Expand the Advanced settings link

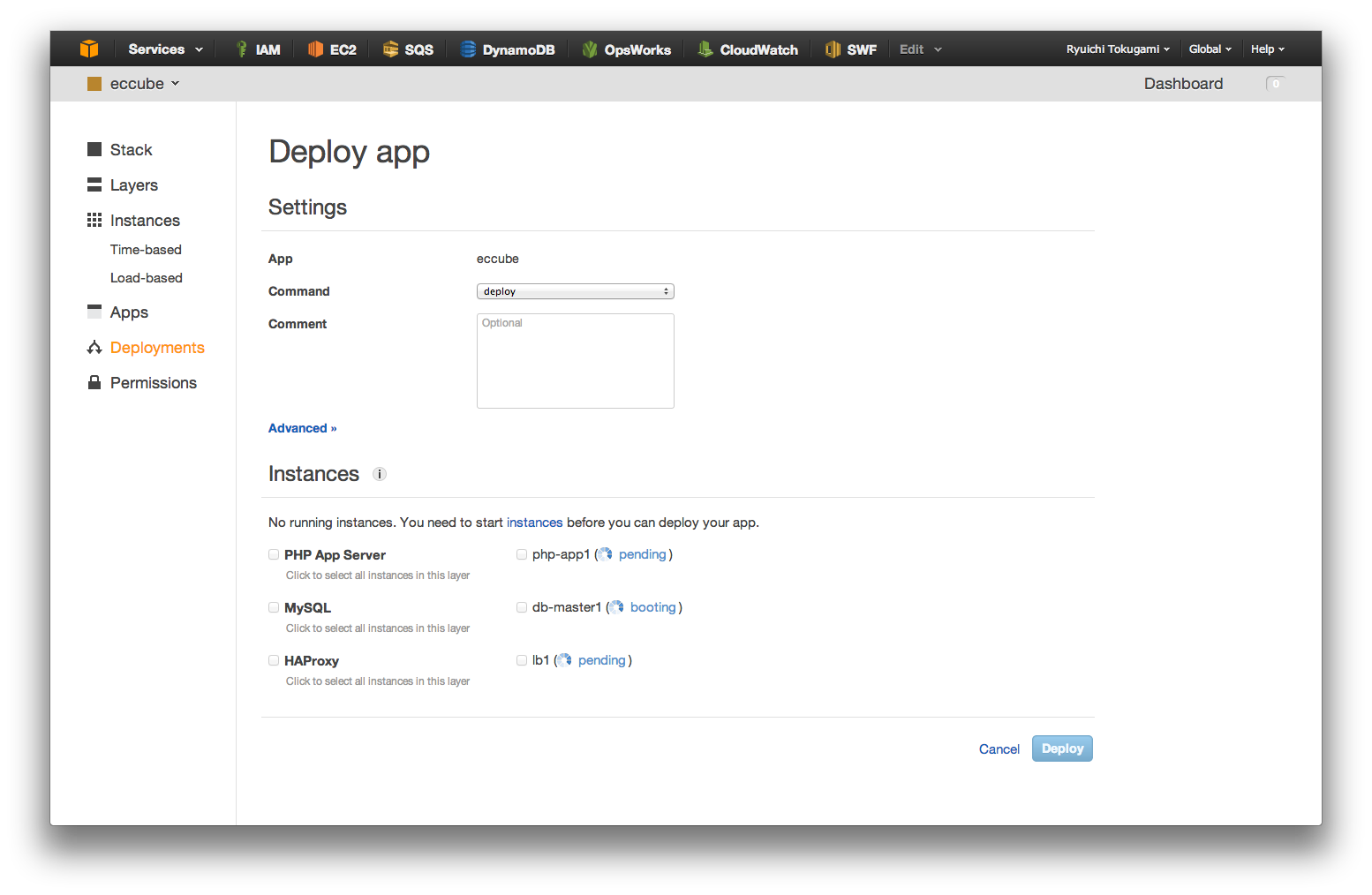(x=302, y=428)
